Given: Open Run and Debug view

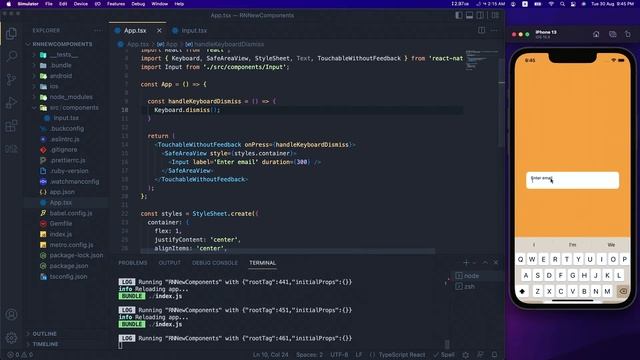Looking at the screenshot, I should click(x=11, y=102).
